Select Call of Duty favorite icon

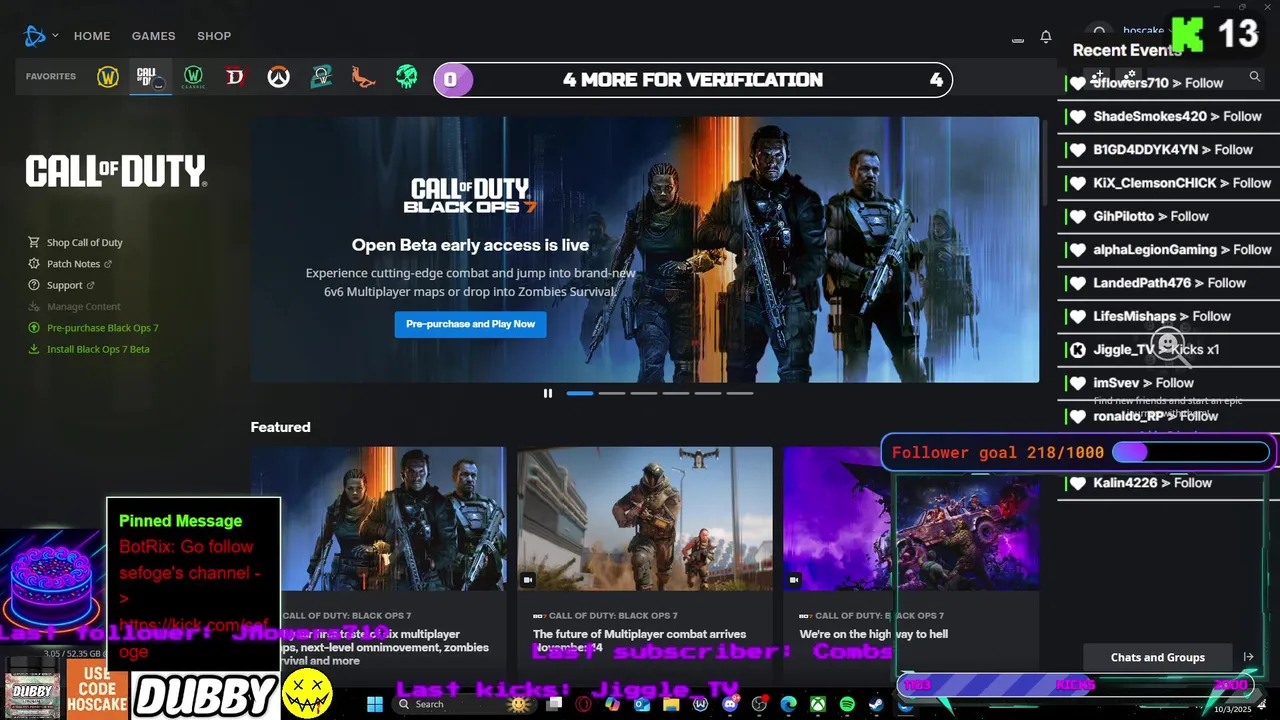[150, 77]
